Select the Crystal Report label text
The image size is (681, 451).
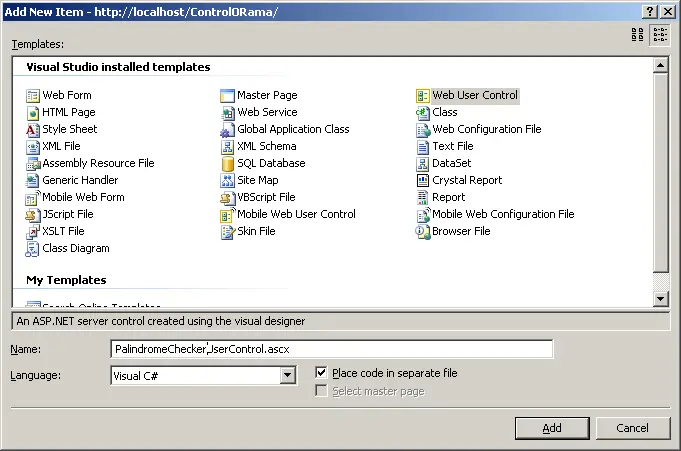(467, 180)
